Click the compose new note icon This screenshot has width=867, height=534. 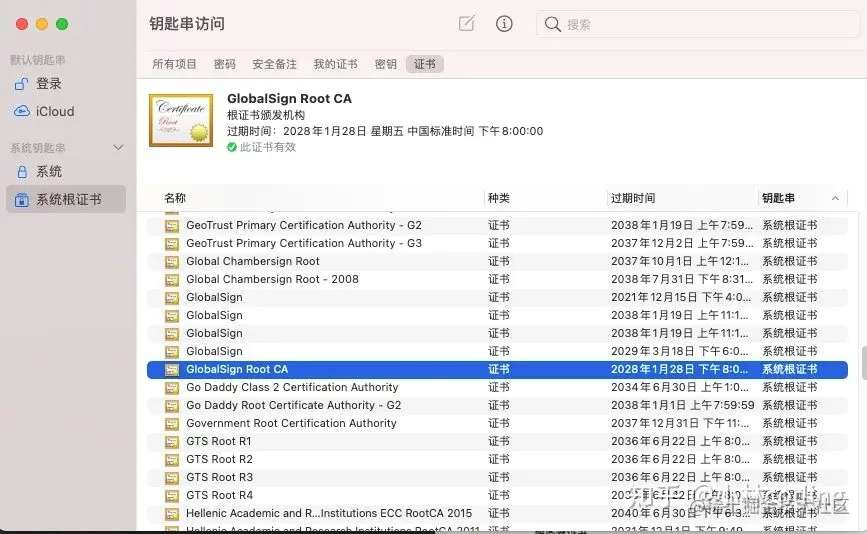point(467,24)
